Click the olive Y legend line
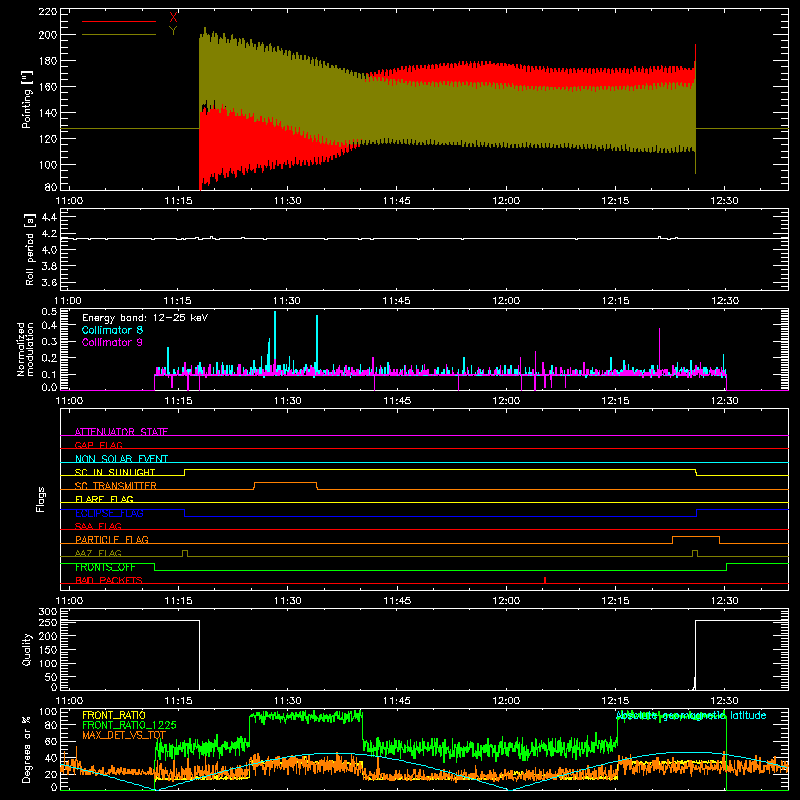This screenshot has width=800, height=800. 119,35
